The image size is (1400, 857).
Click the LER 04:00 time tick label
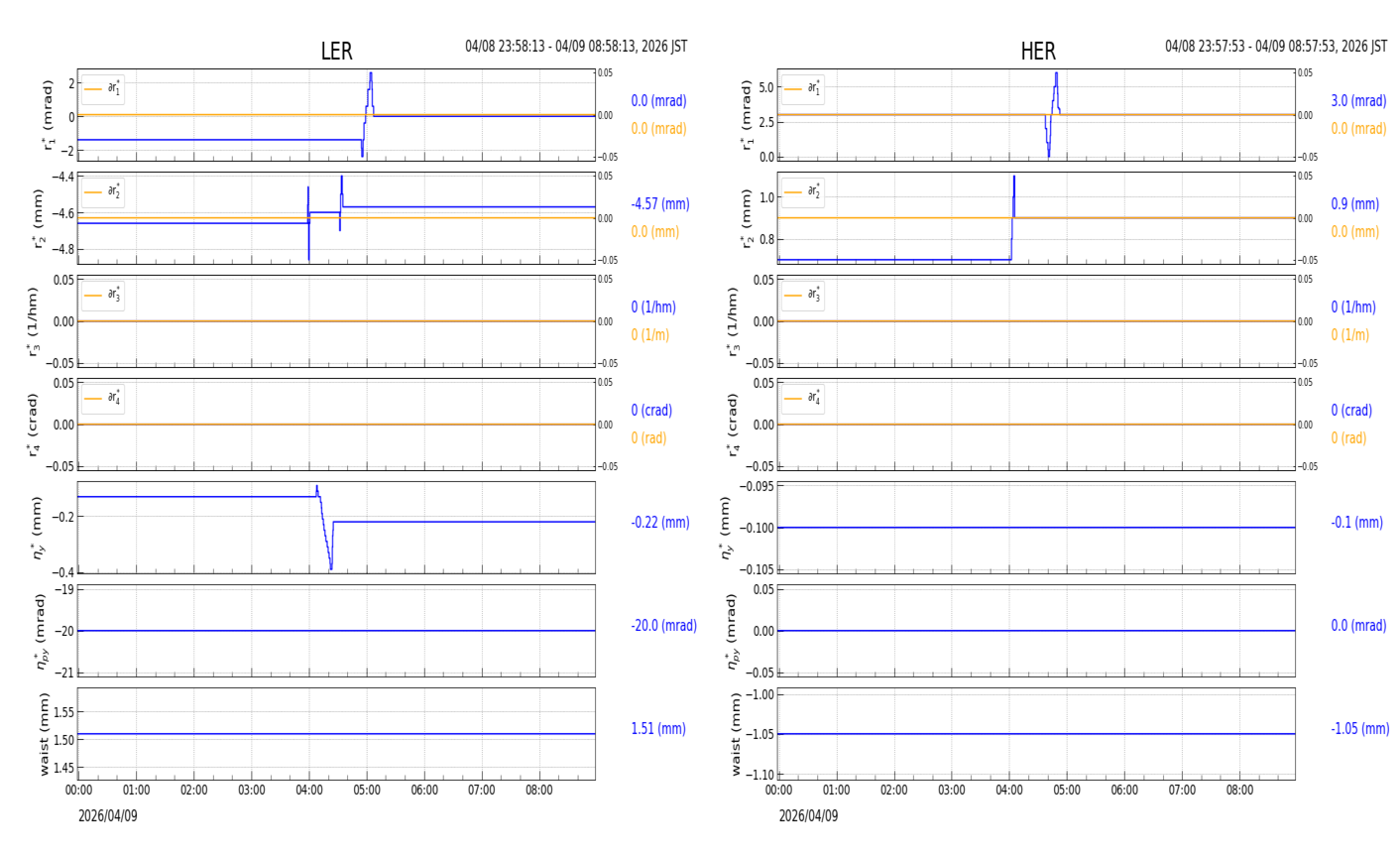click(309, 791)
